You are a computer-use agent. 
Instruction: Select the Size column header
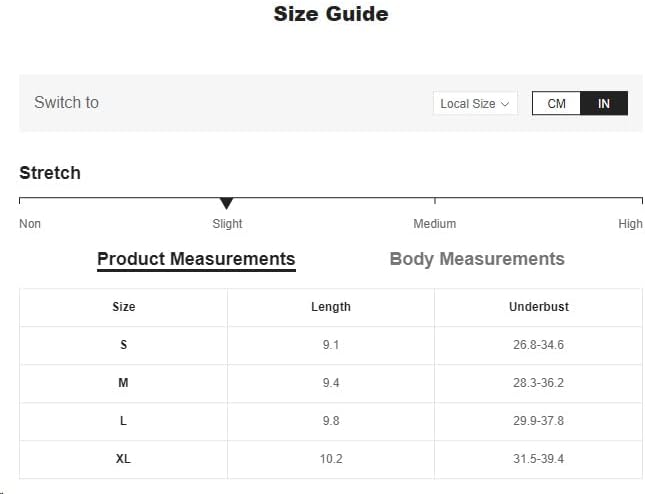click(x=123, y=307)
